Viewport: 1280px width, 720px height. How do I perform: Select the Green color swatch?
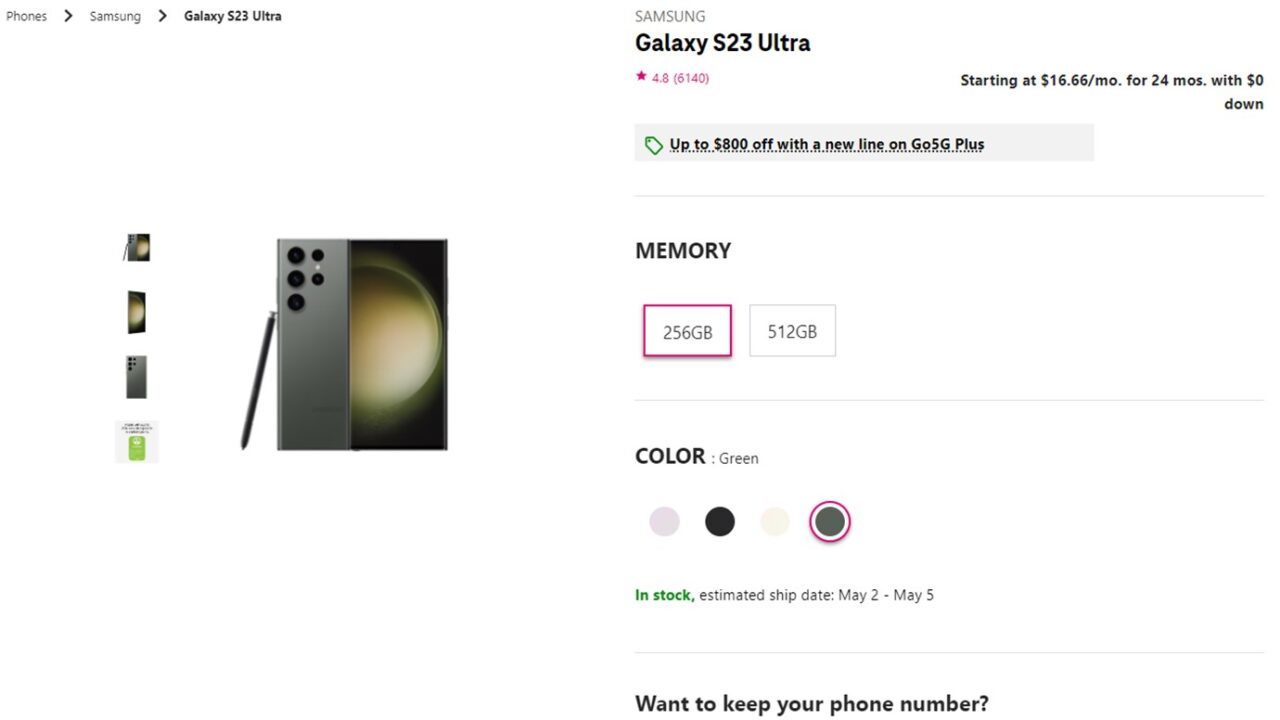[829, 521]
